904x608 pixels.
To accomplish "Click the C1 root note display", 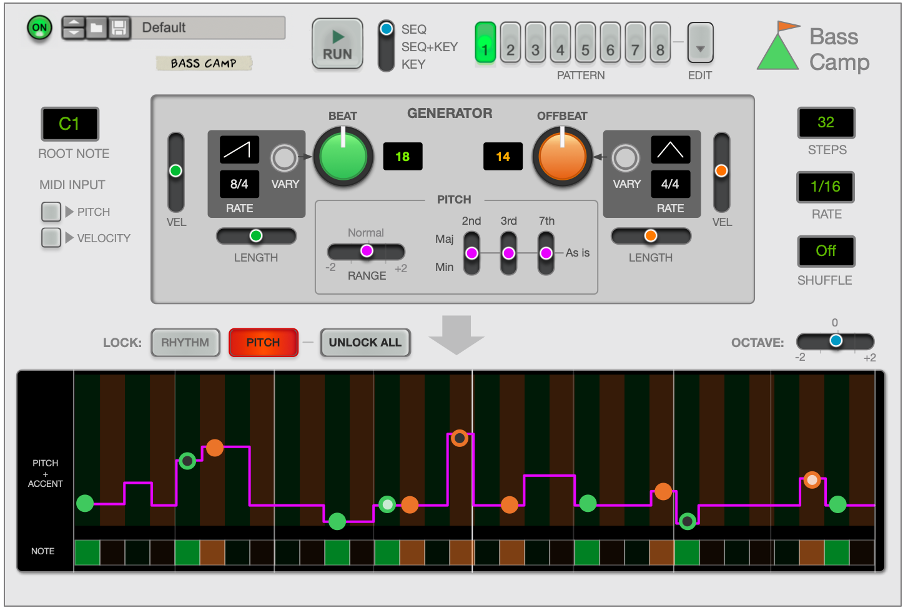I will [70, 124].
